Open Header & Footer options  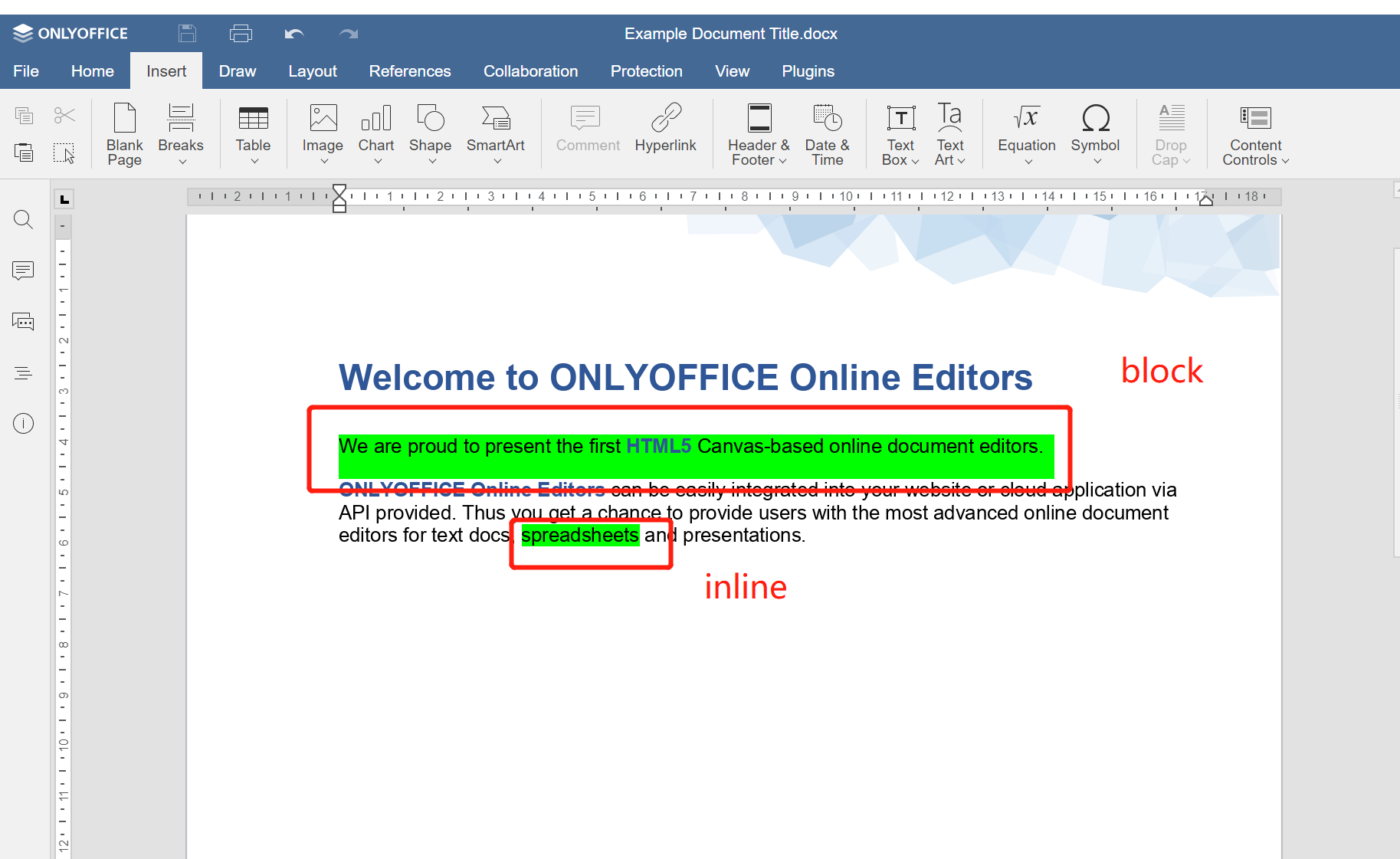759,134
